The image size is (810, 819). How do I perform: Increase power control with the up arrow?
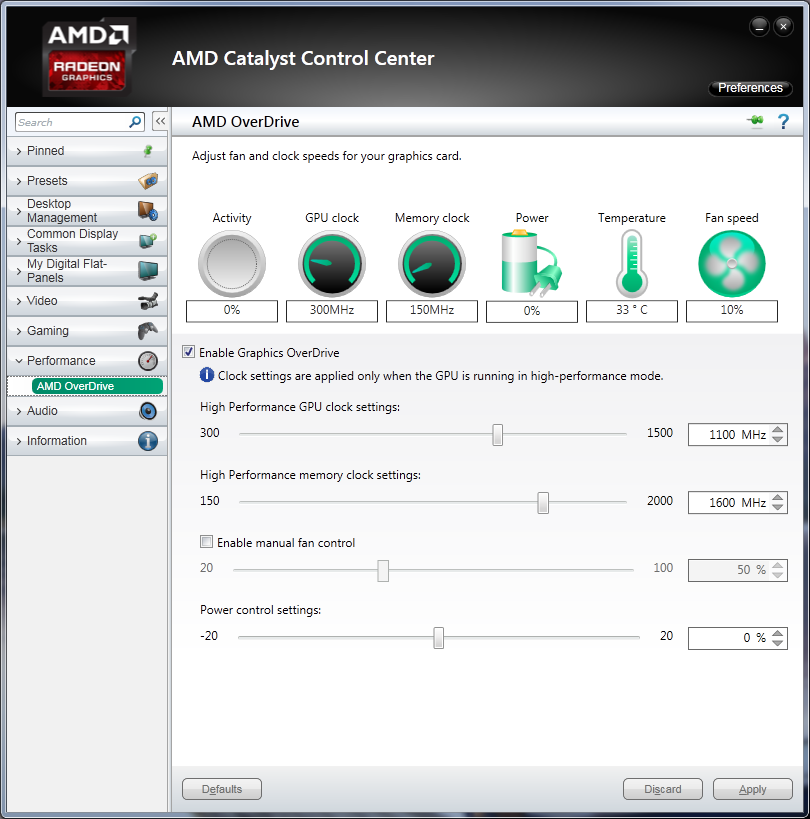pyautogui.click(x=778, y=633)
